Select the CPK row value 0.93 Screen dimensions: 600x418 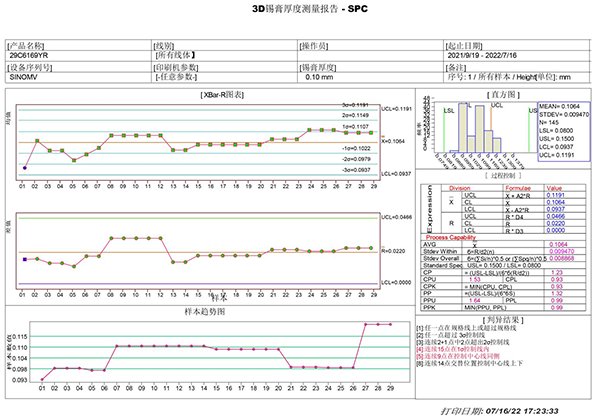coord(557,287)
